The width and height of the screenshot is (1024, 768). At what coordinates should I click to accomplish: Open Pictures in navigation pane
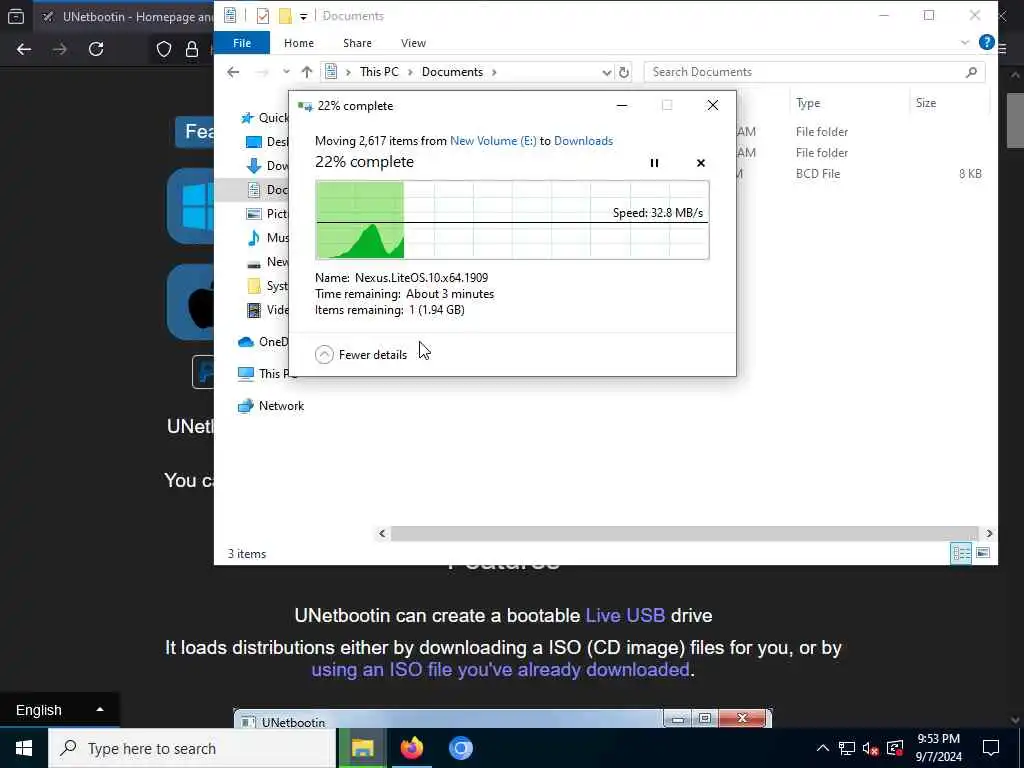[x=267, y=214]
